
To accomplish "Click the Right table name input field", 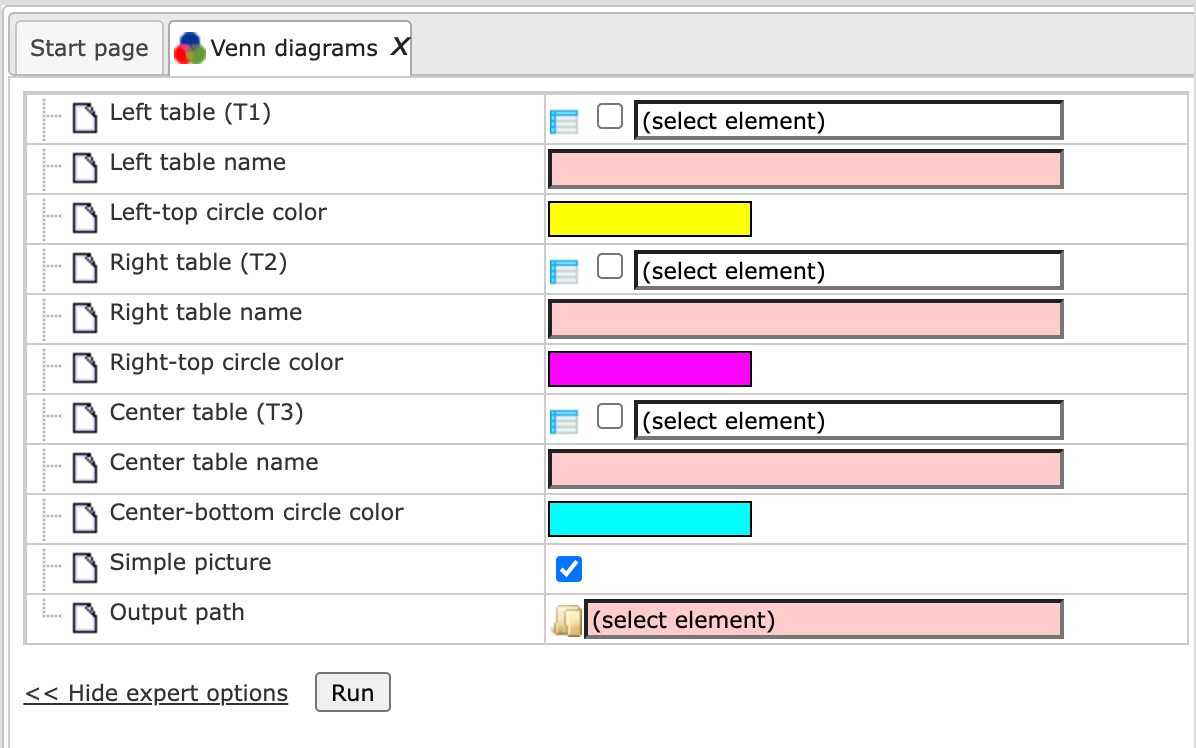I will [805, 319].
